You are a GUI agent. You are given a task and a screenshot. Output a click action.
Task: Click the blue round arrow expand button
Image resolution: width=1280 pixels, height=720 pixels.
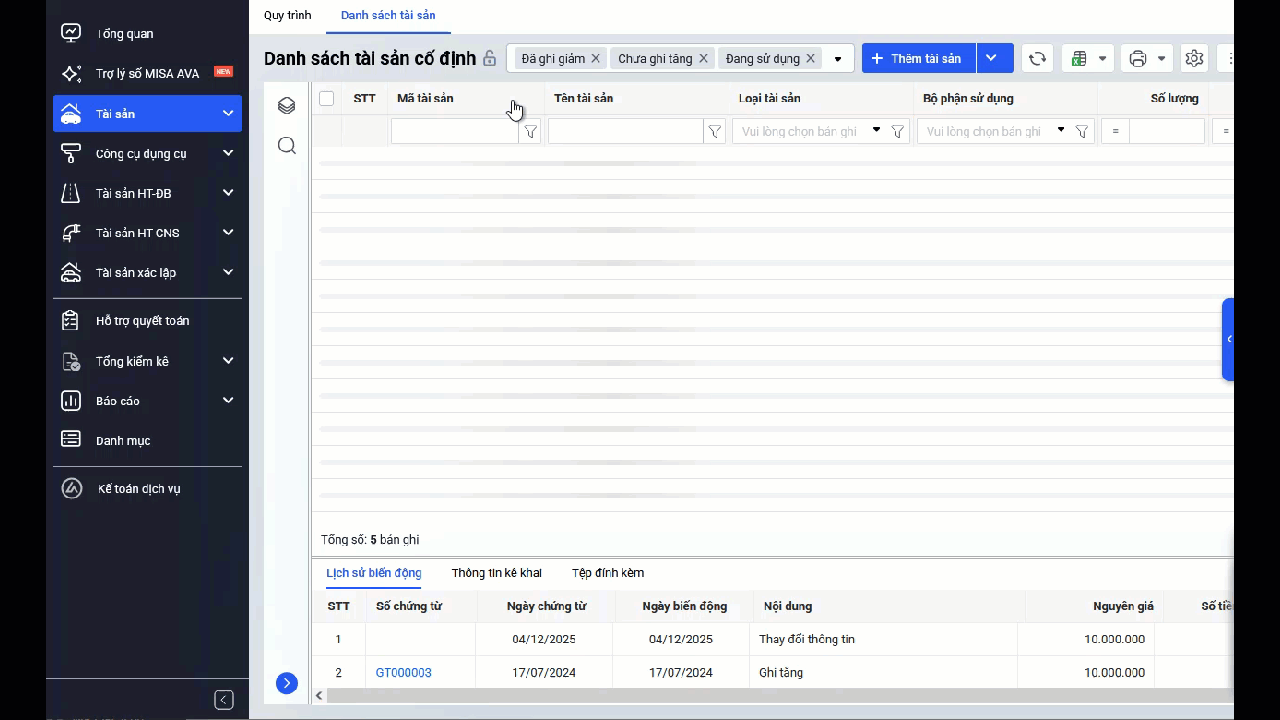pyautogui.click(x=287, y=683)
